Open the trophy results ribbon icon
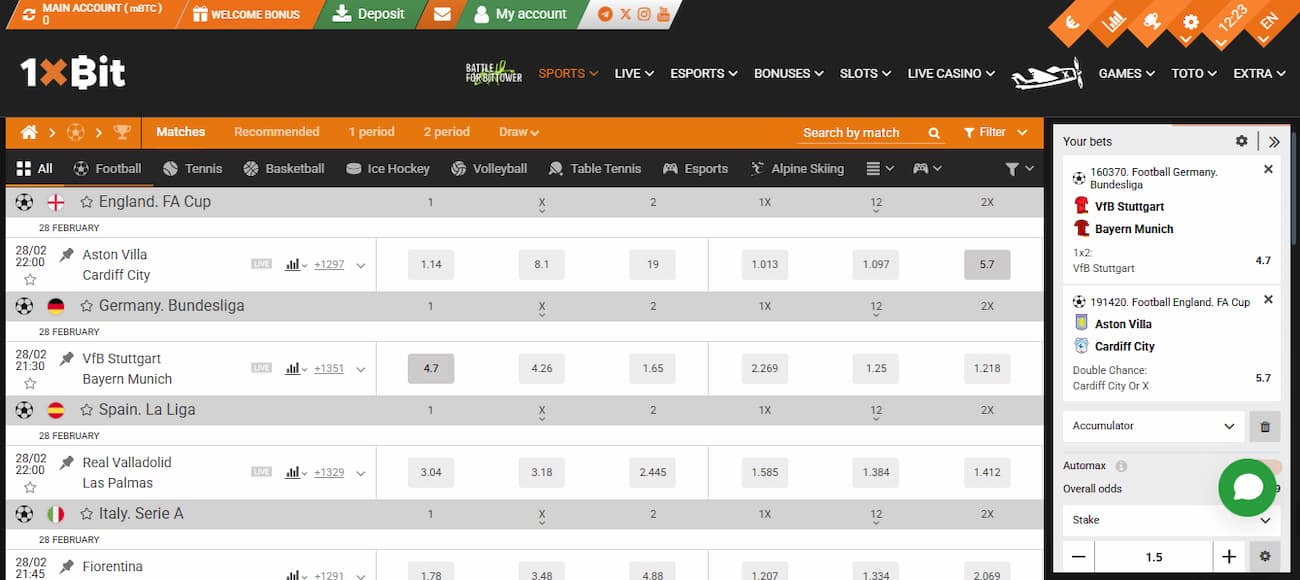The width and height of the screenshot is (1300, 580). pos(1152,21)
